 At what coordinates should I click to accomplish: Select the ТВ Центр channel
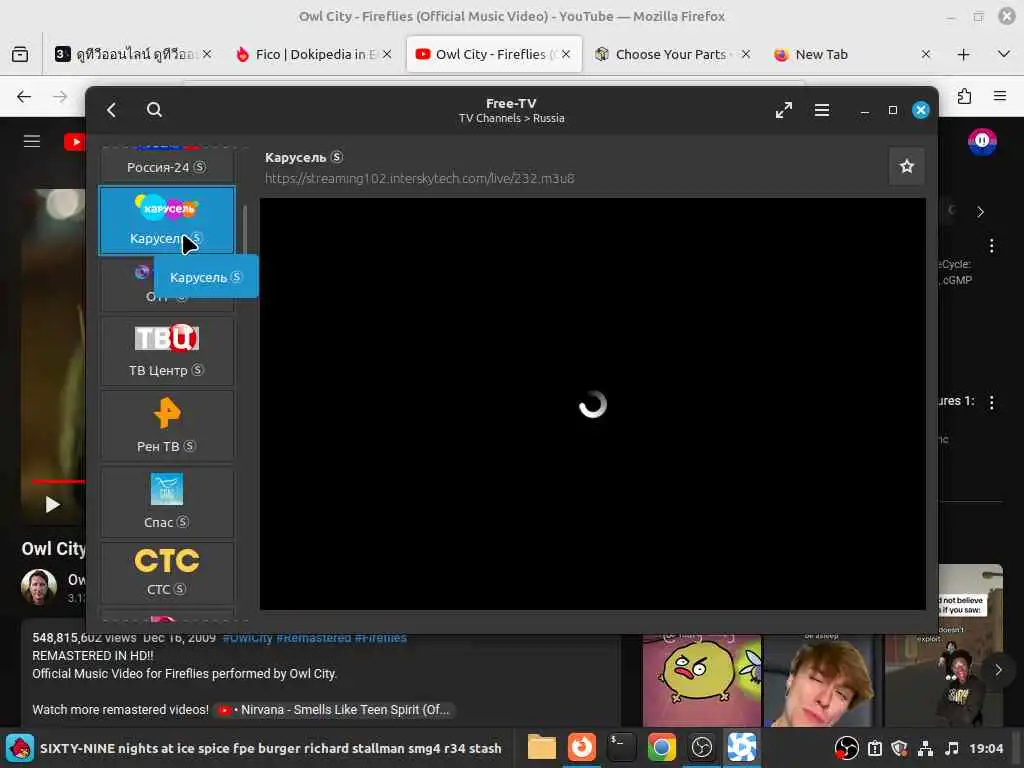coord(167,351)
